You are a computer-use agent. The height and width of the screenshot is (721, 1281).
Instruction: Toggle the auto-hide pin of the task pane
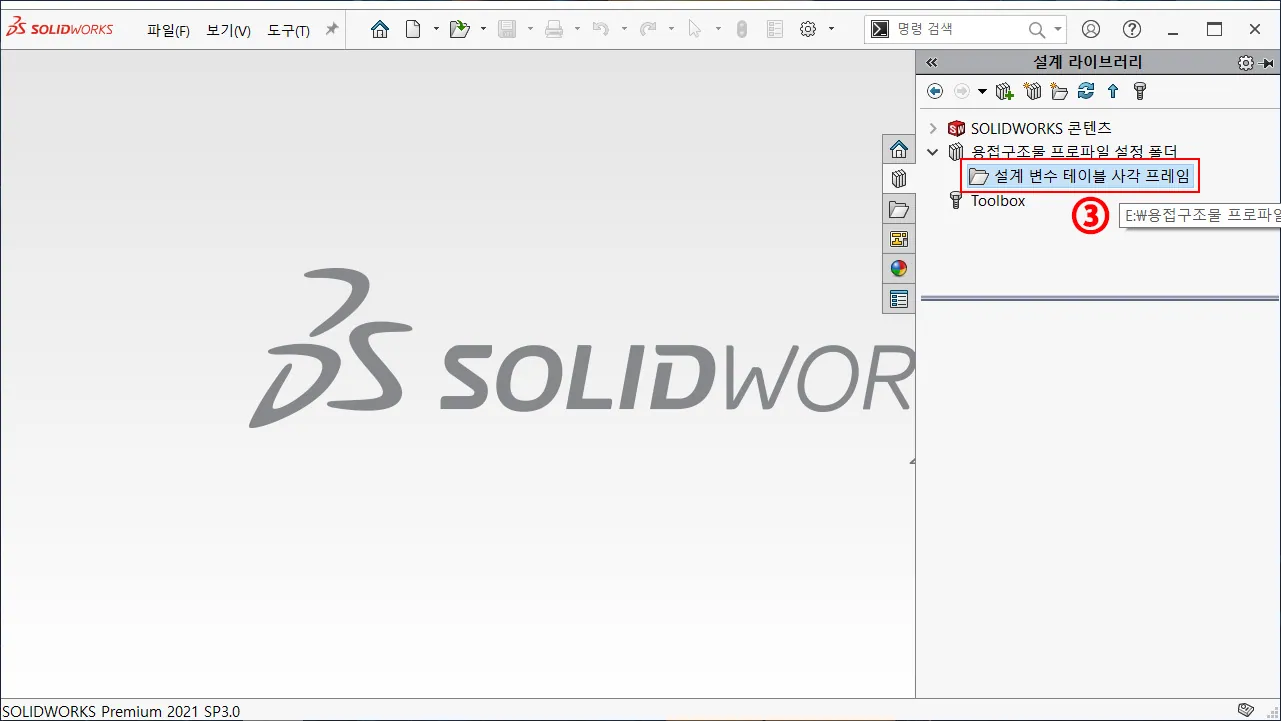(1267, 62)
